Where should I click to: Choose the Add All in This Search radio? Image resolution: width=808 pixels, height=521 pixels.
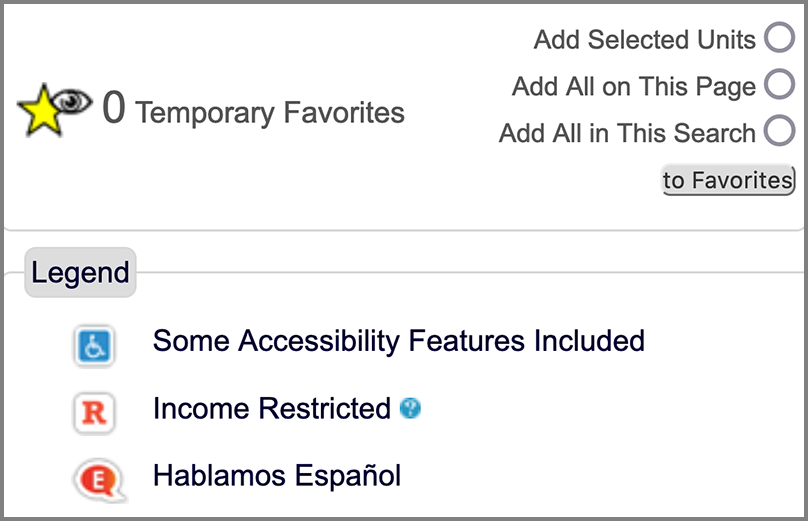coord(779,130)
